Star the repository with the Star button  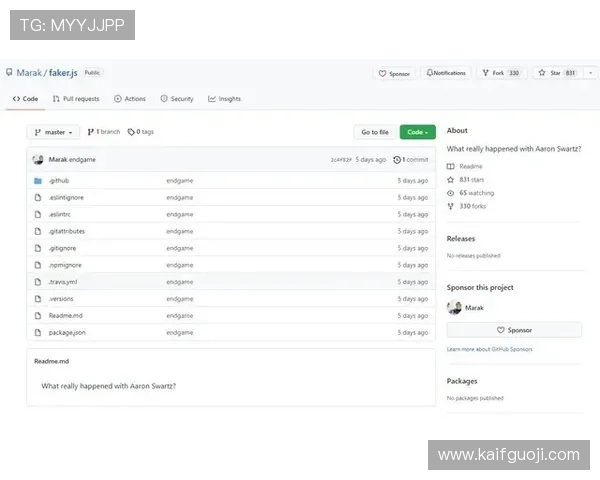pos(557,73)
